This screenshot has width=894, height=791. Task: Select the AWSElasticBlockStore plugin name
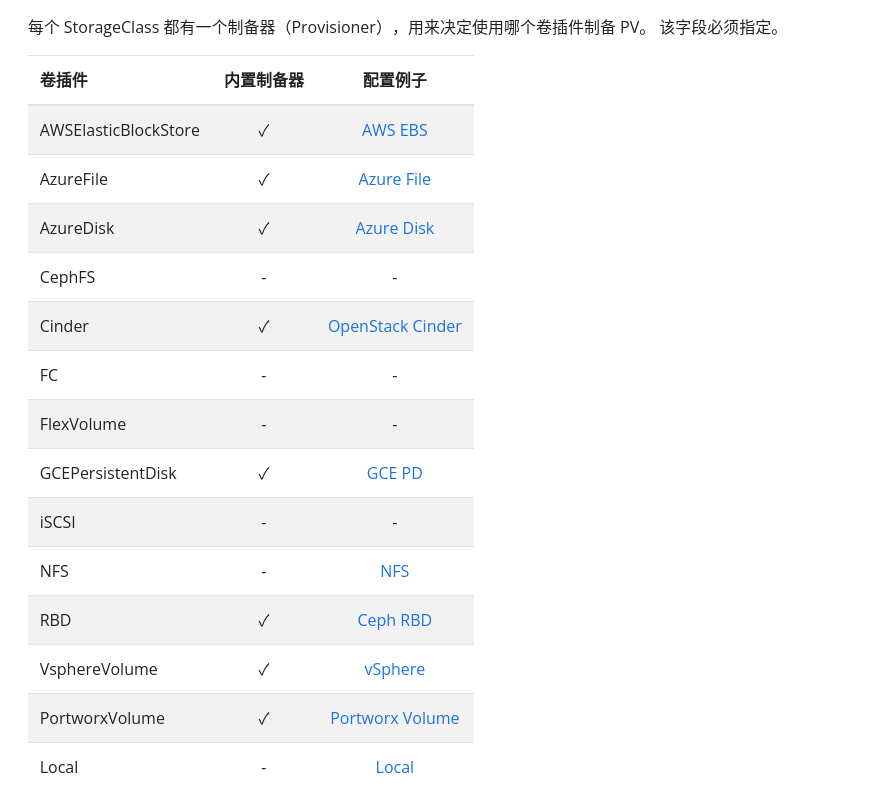click(120, 130)
